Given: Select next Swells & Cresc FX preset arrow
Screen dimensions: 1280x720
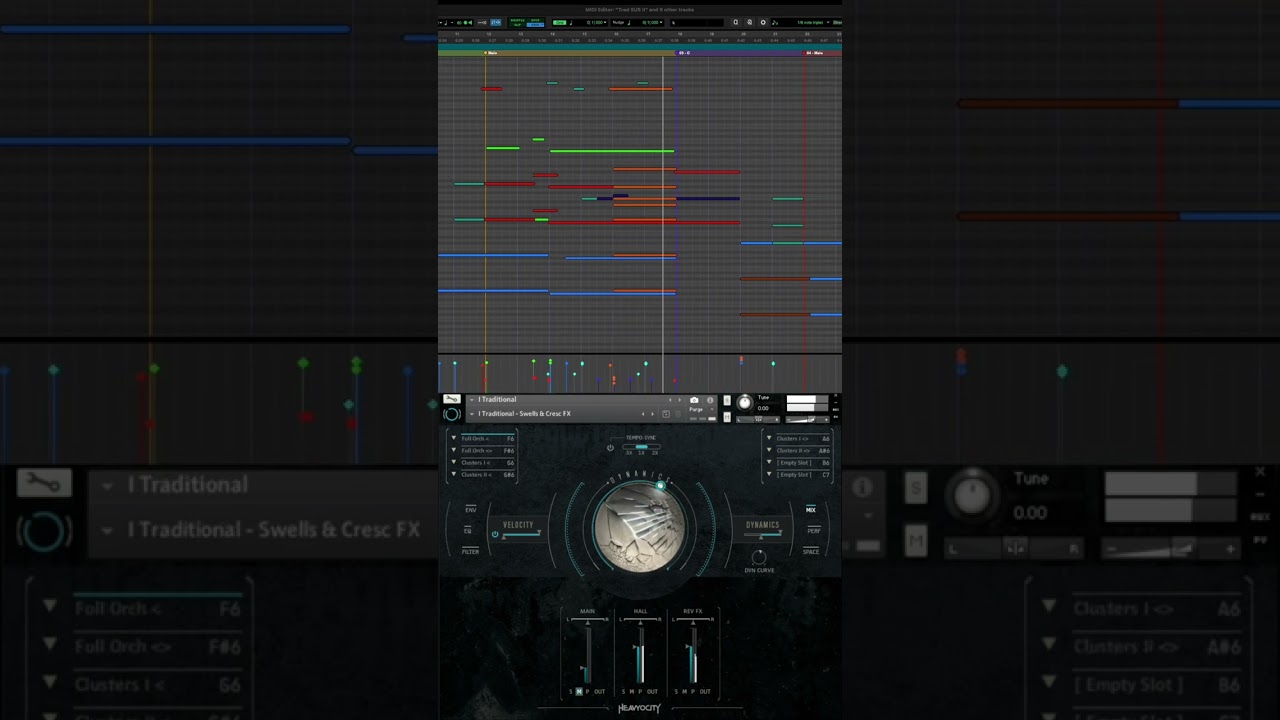Looking at the screenshot, I should click(x=653, y=414).
